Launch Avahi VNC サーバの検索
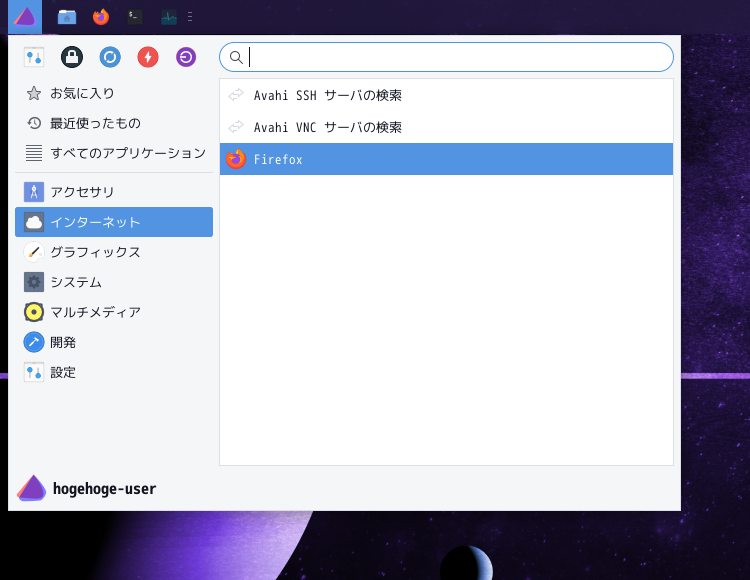The image size is (750, 580). coord(446,127)
